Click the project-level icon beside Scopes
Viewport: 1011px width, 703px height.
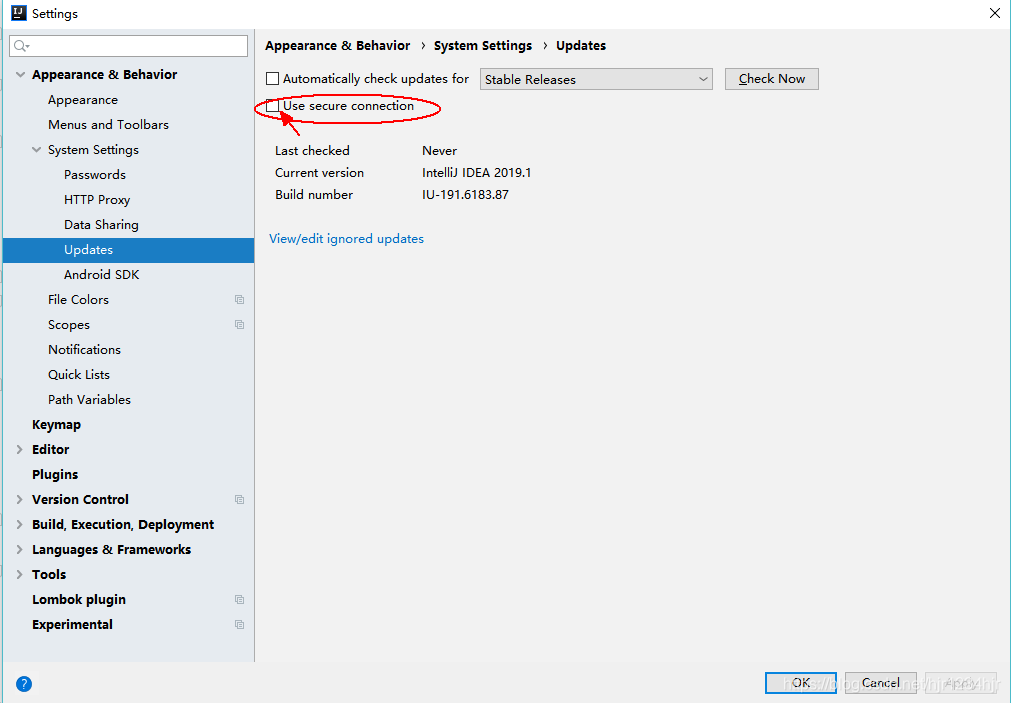pyautogui.click(x=239, y=324)
